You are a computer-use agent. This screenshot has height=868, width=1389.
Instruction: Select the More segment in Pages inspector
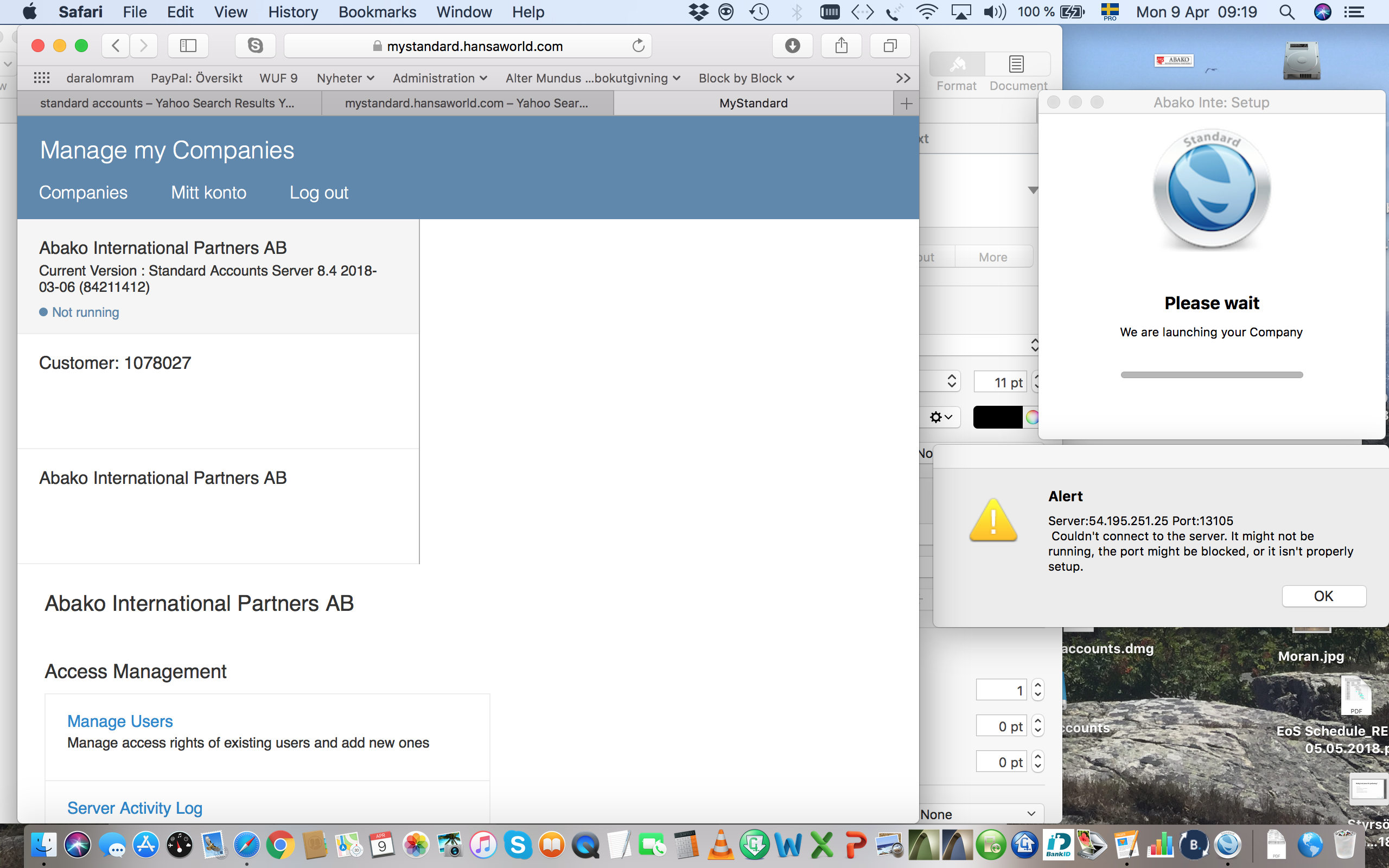[993, 257]
